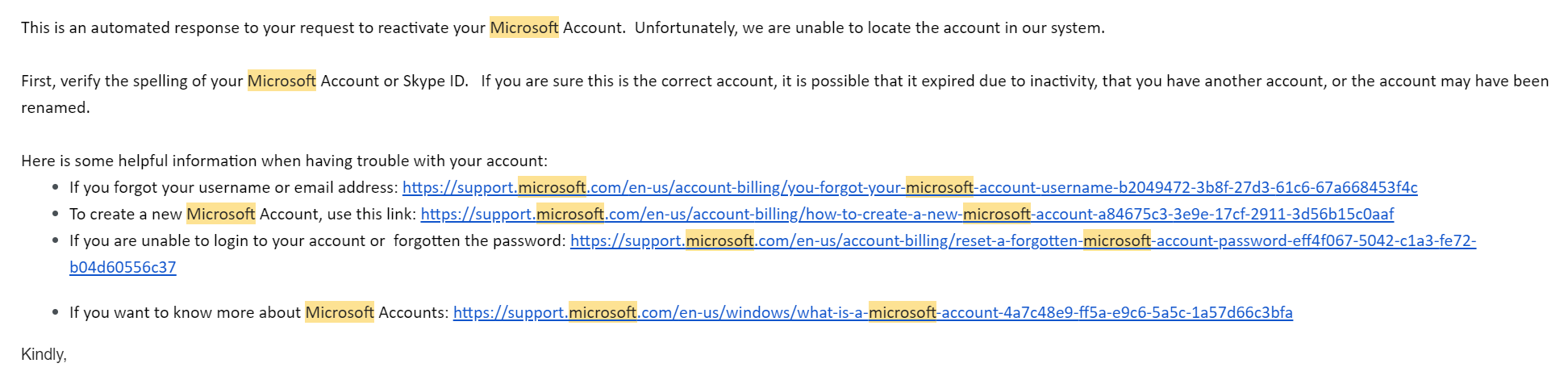Click highlighted Microsoft in 'know more about' bullet
The image size is (1568, 380).
tap(340, 312)
